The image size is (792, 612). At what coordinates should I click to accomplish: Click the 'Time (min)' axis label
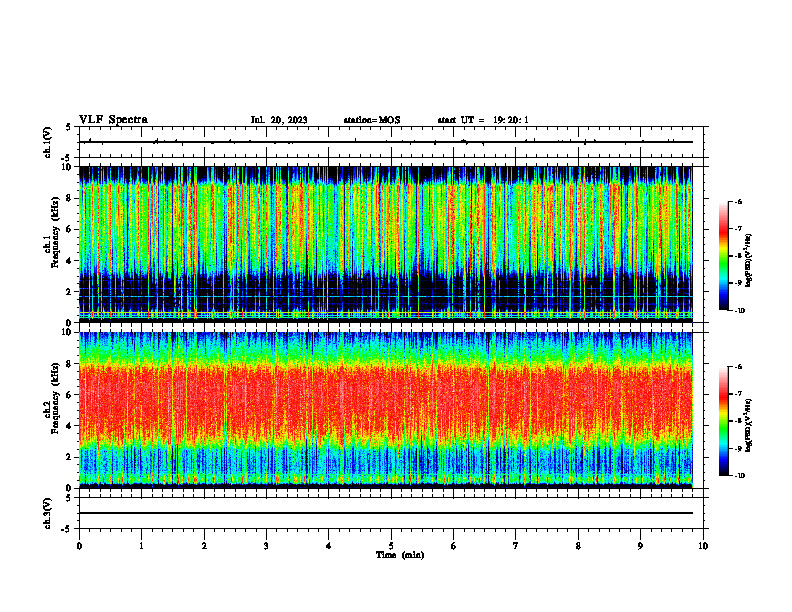coord(400,555)
